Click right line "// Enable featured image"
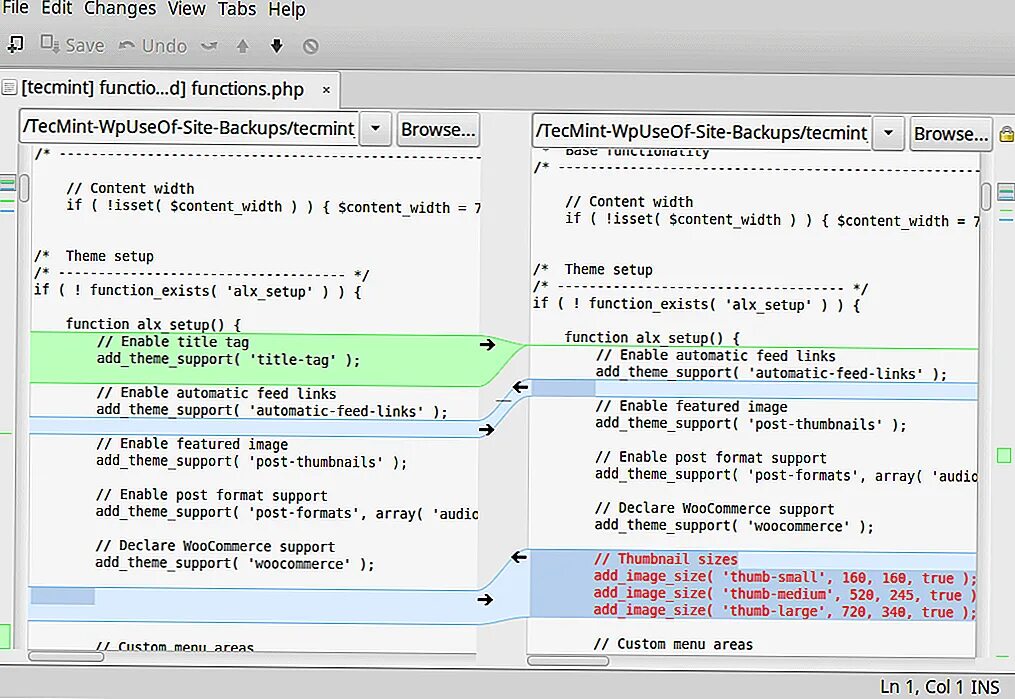The height and width of the screenshot is (699, 1015). point(691,406)
